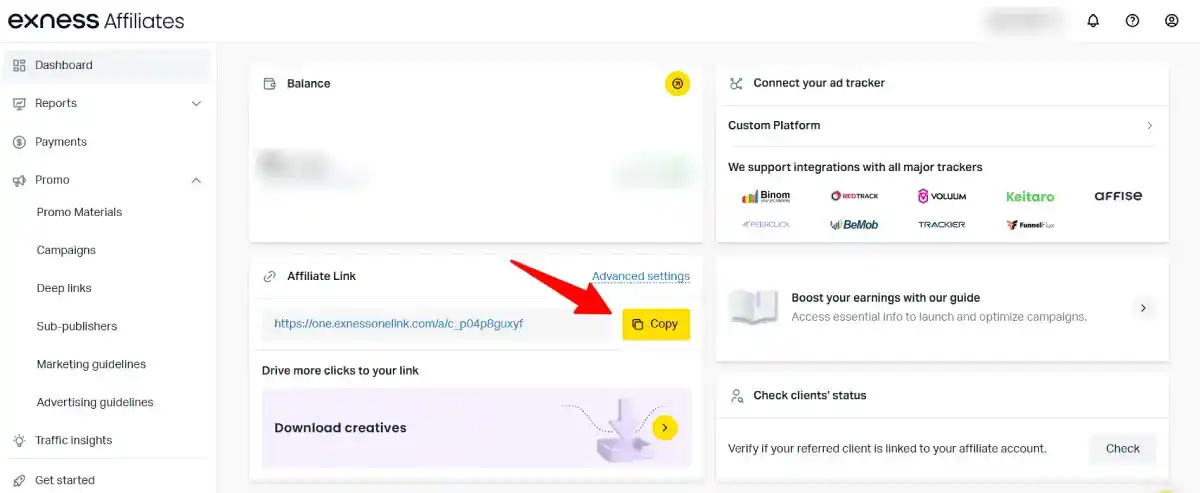Open Custom Platform via its chevron

pos(1150,126)
